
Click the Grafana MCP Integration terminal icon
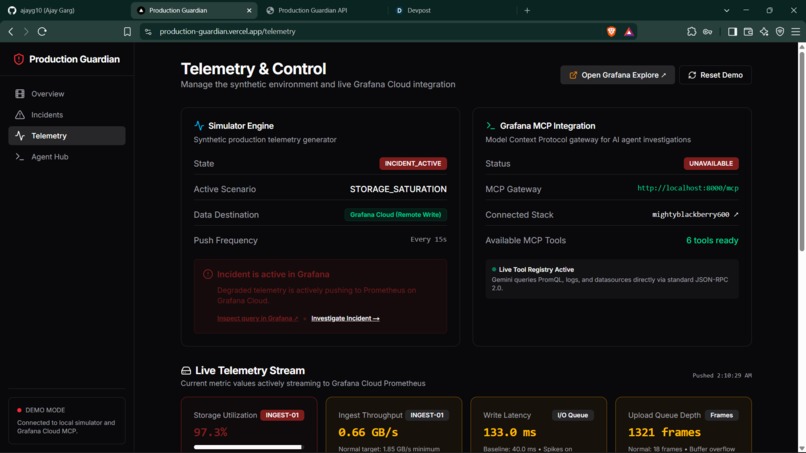[490, 126]
